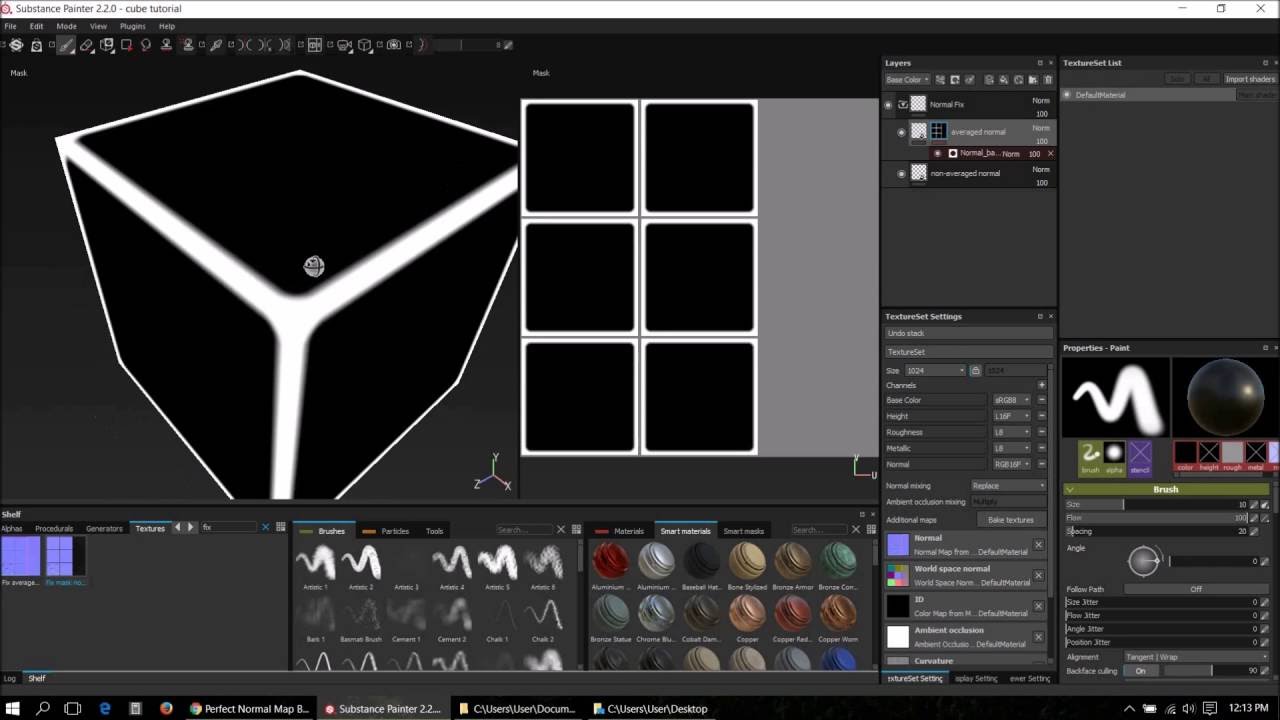The image size is (1280, 720).
Task: Remove the Base Color channel
Action: (1041, 400)
